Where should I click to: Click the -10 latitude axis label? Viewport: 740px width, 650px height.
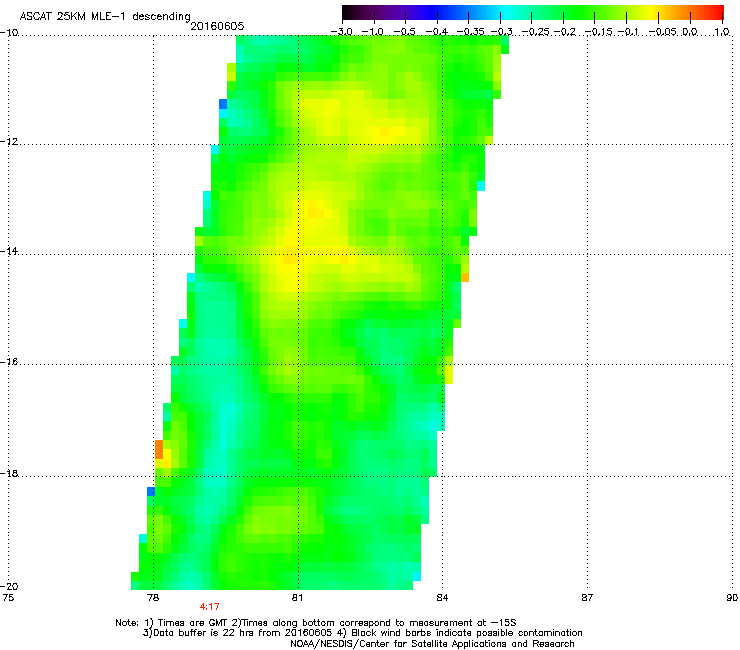(x=9, y=32)
